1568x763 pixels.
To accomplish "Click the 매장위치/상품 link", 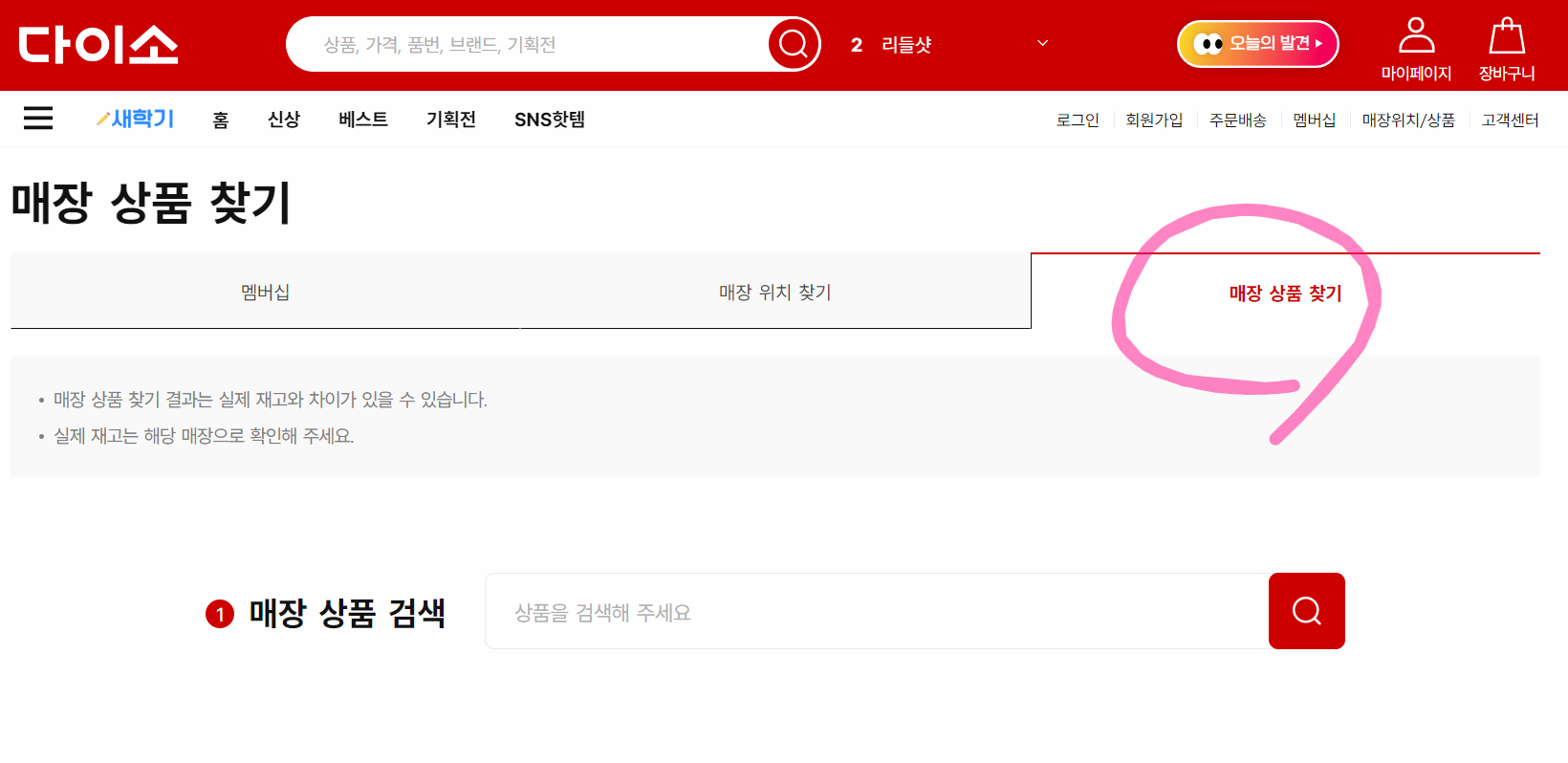I will [1408, 120].
